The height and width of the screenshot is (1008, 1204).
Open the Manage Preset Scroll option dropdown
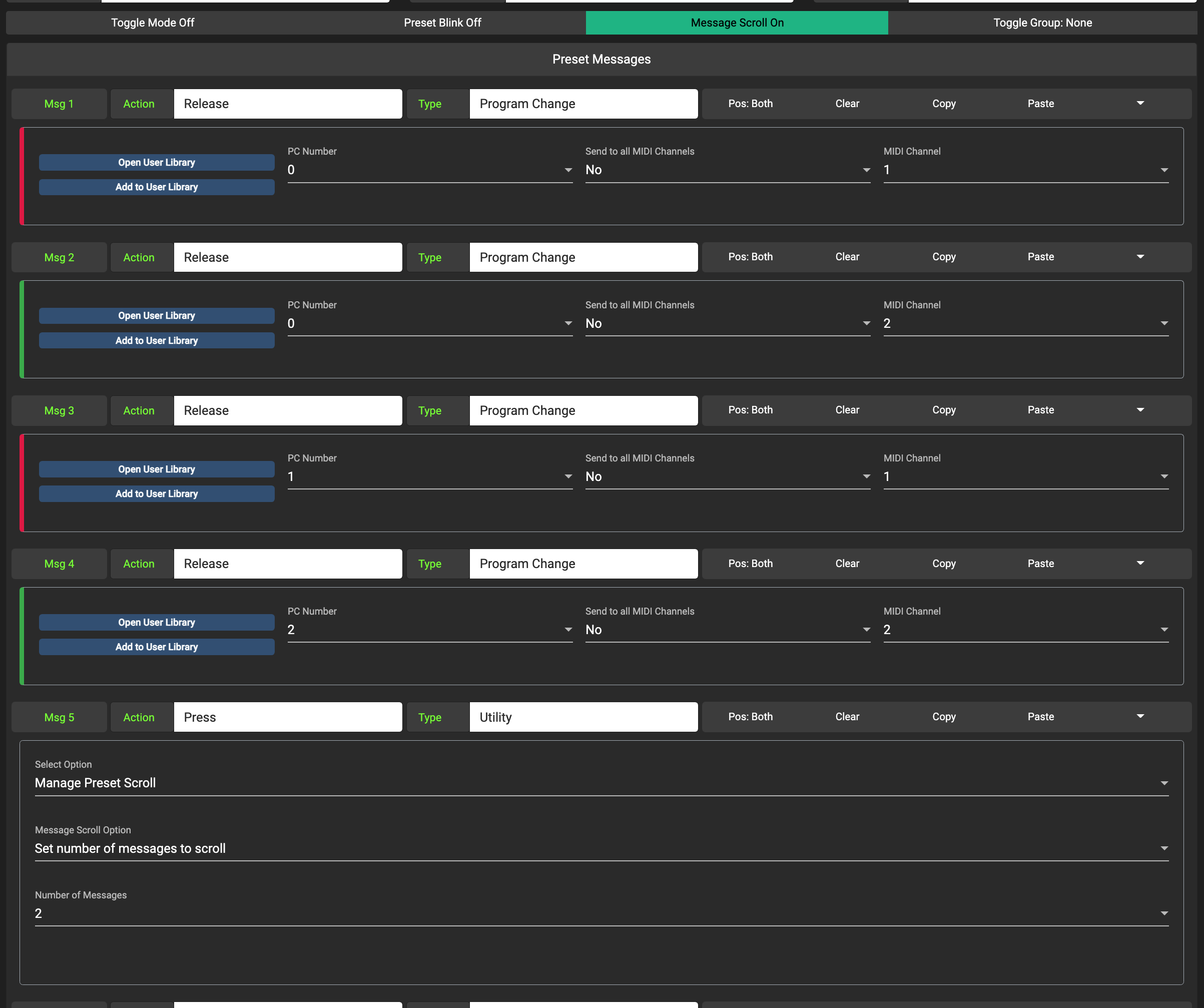pos(601,783)
